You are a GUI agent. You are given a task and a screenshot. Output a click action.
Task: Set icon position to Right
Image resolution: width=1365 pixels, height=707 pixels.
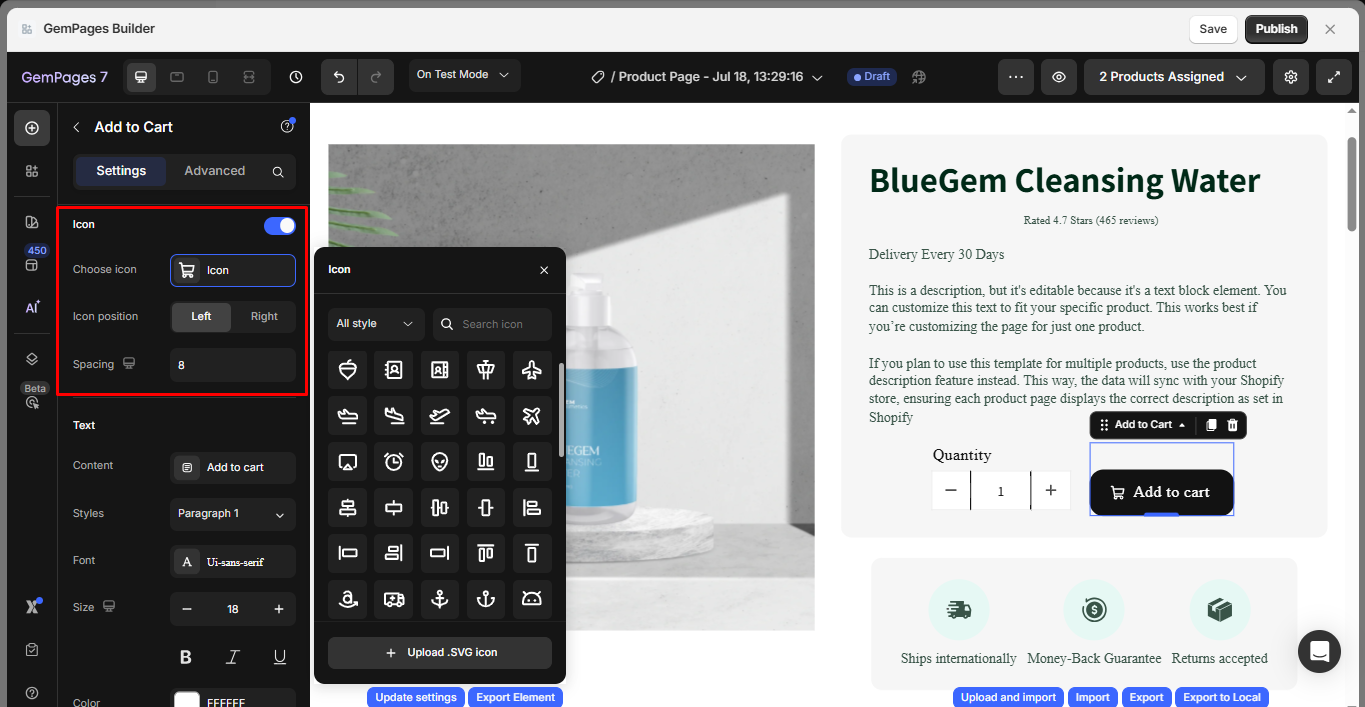pyautogui.click(x=264, y=316)
